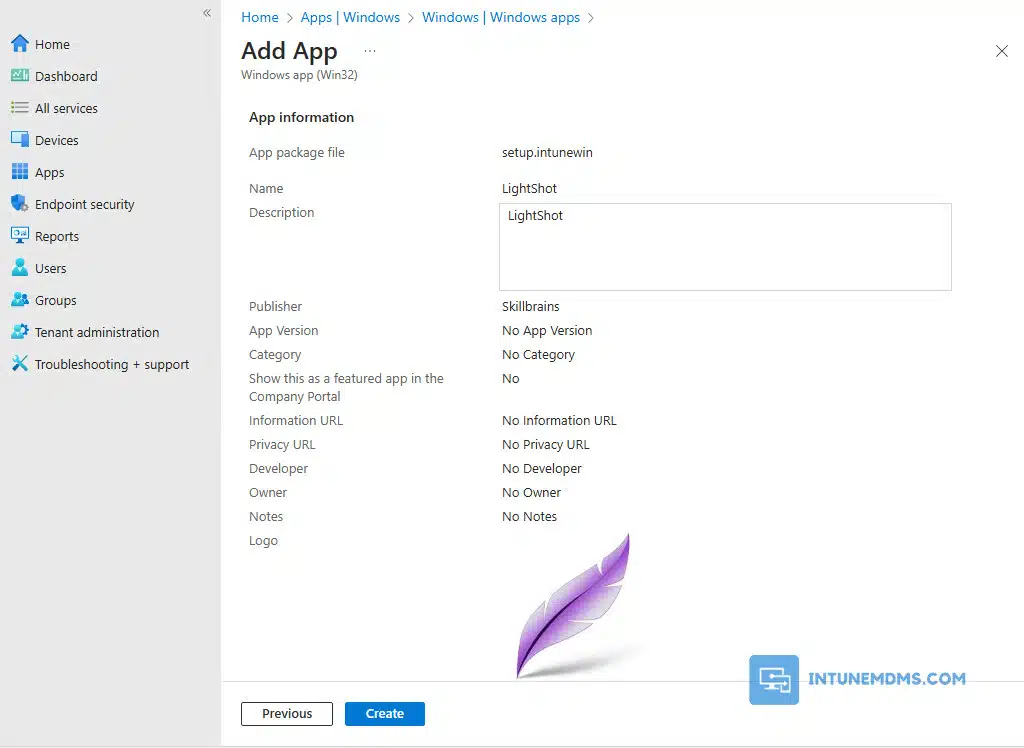
Task: Open the Groups icon in sidebar
Action: pos(19,300)
